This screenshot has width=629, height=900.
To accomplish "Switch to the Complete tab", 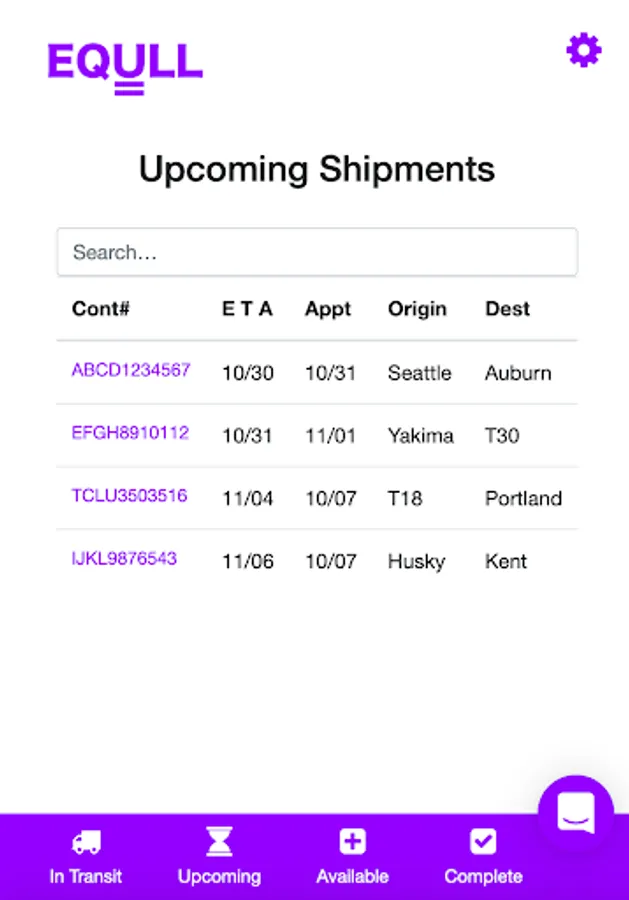I will 483,877.
